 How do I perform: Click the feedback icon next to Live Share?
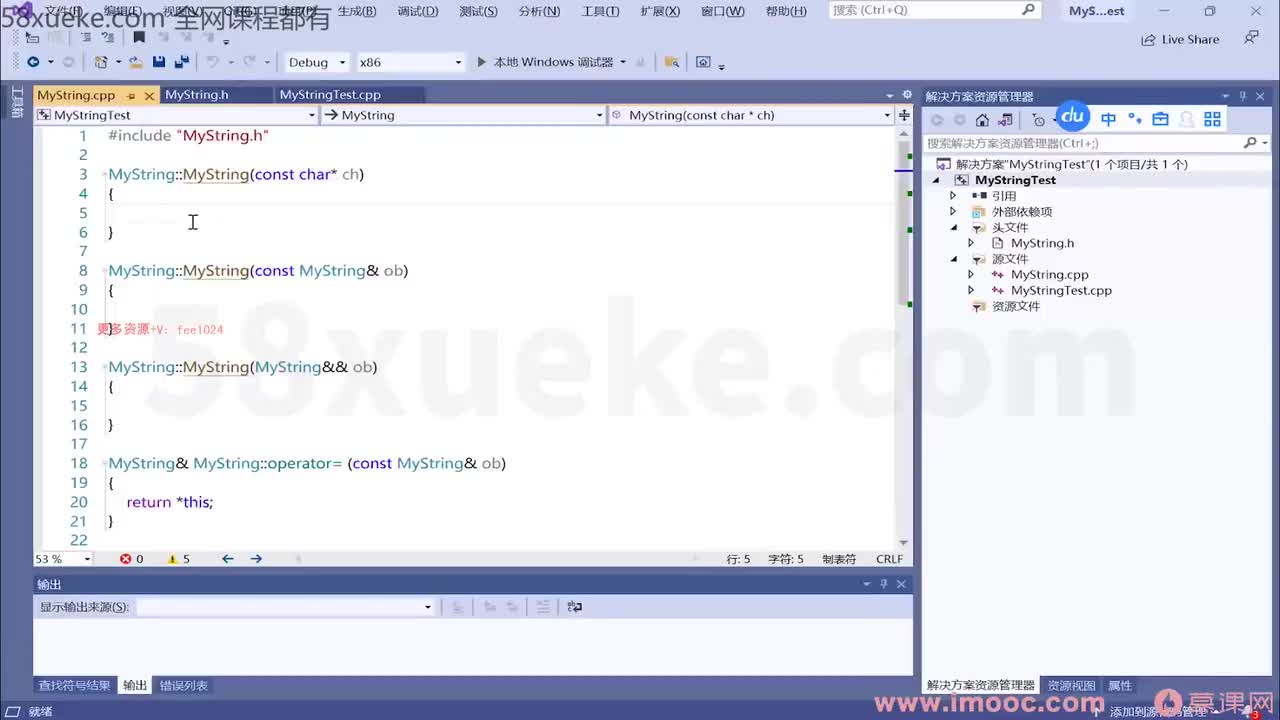coord(1251,39)
